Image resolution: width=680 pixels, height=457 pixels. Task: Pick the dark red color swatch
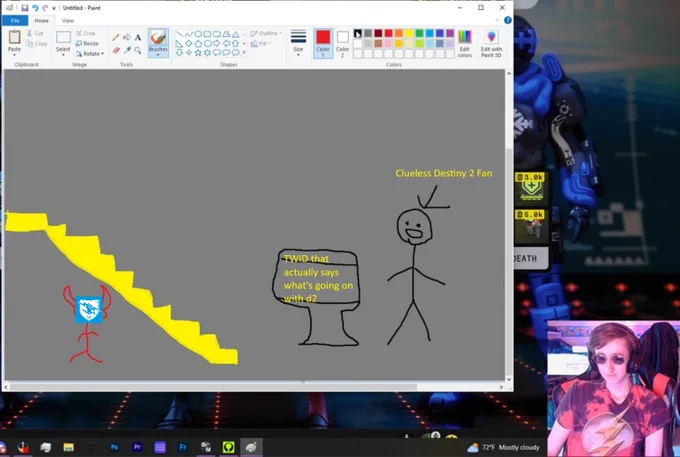(x=378, y=33)
